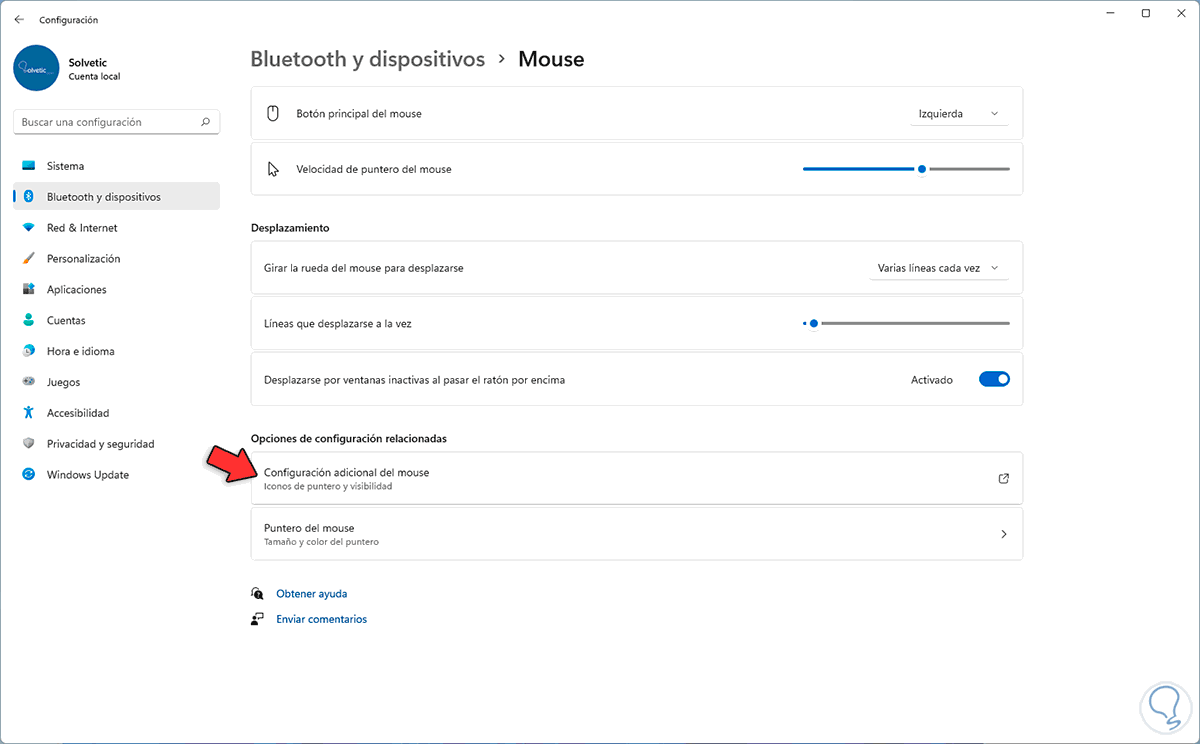Click the Enviar comentarios link
Viewport: 1200px width, 744px height.
321,620
